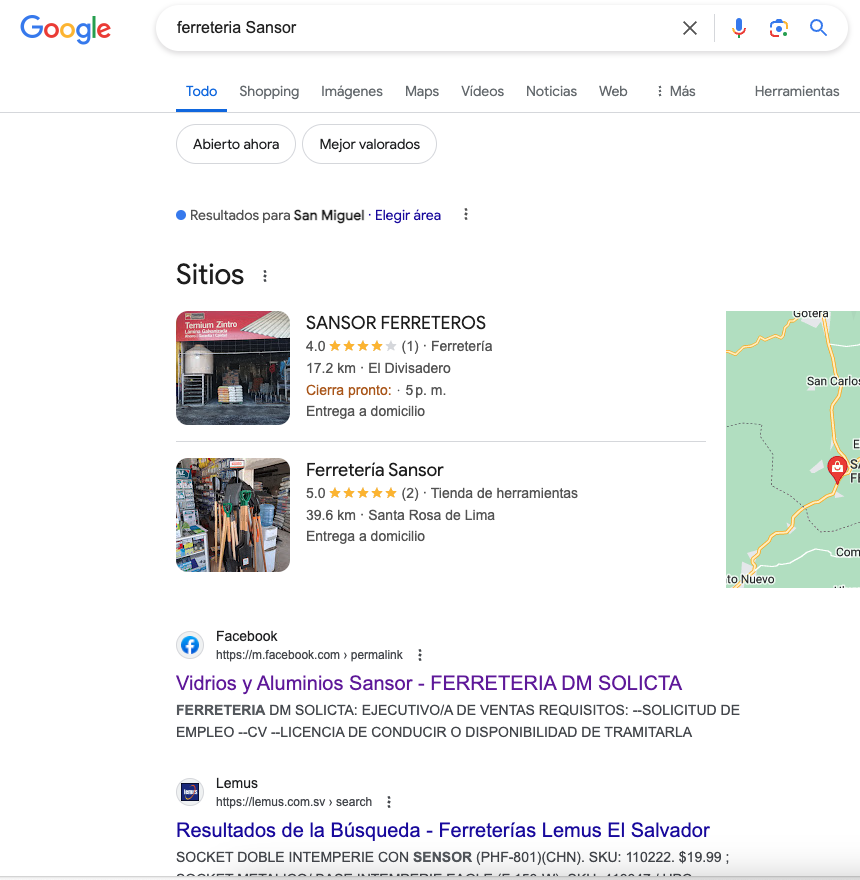Open the Ferretería Sansor photo thumbnail
Viewport: 860px width, 880px height.
coord(233,515)
